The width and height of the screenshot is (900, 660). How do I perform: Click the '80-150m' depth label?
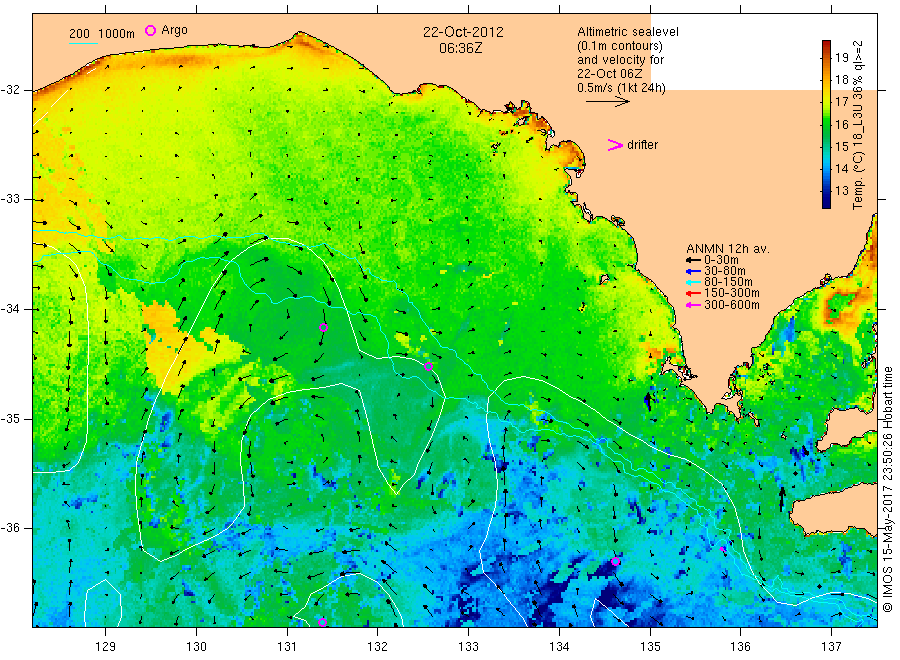(728, 282)
